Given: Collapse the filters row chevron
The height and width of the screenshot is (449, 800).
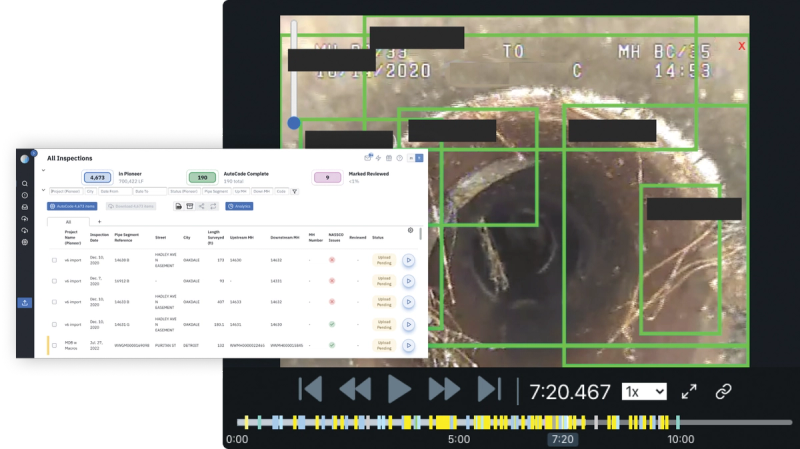Looking at the screenshot, I should [x=43, y=190].
